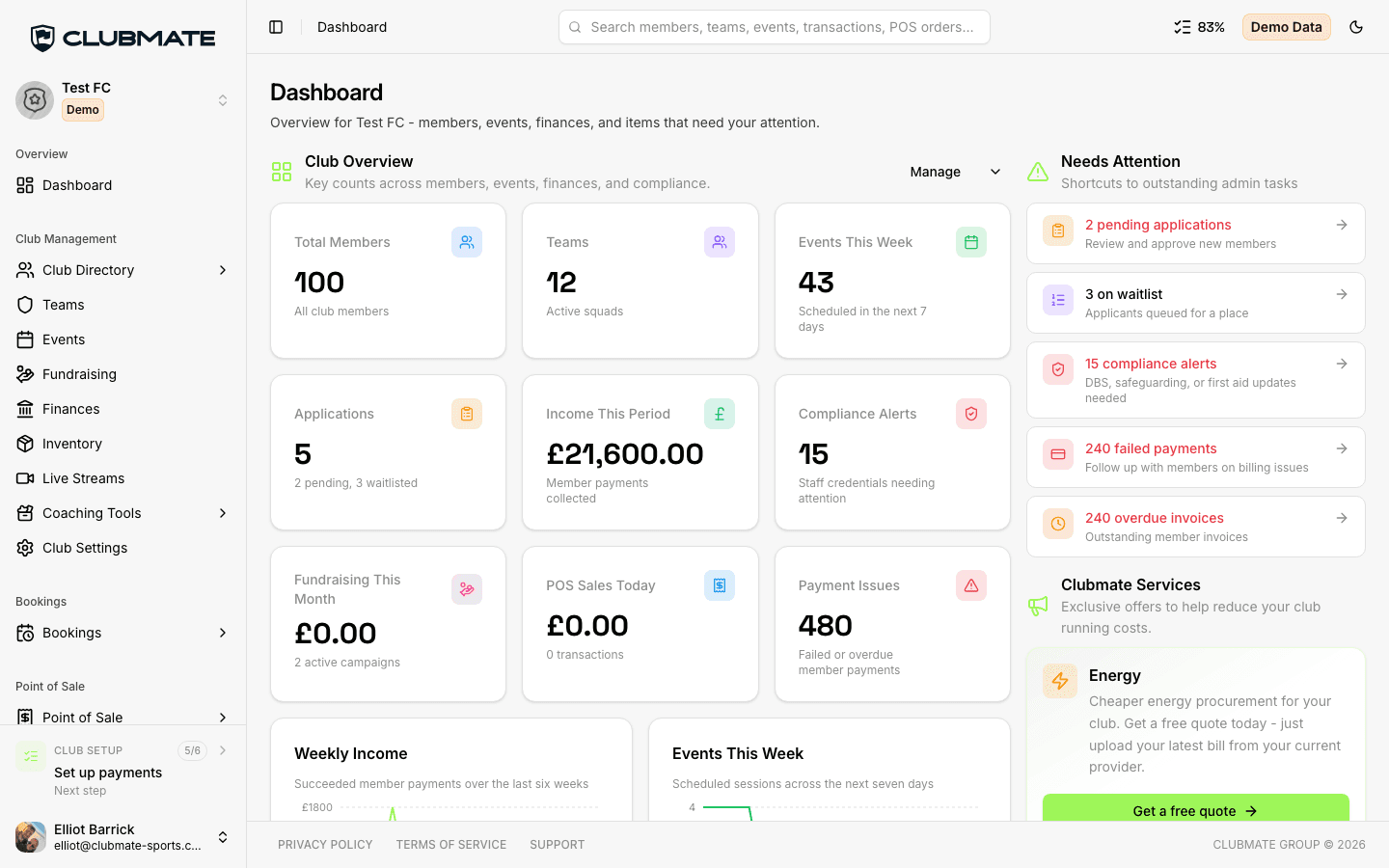Click the Weekly Income chart heading
1389x868 pixels.
click(351, 754)
